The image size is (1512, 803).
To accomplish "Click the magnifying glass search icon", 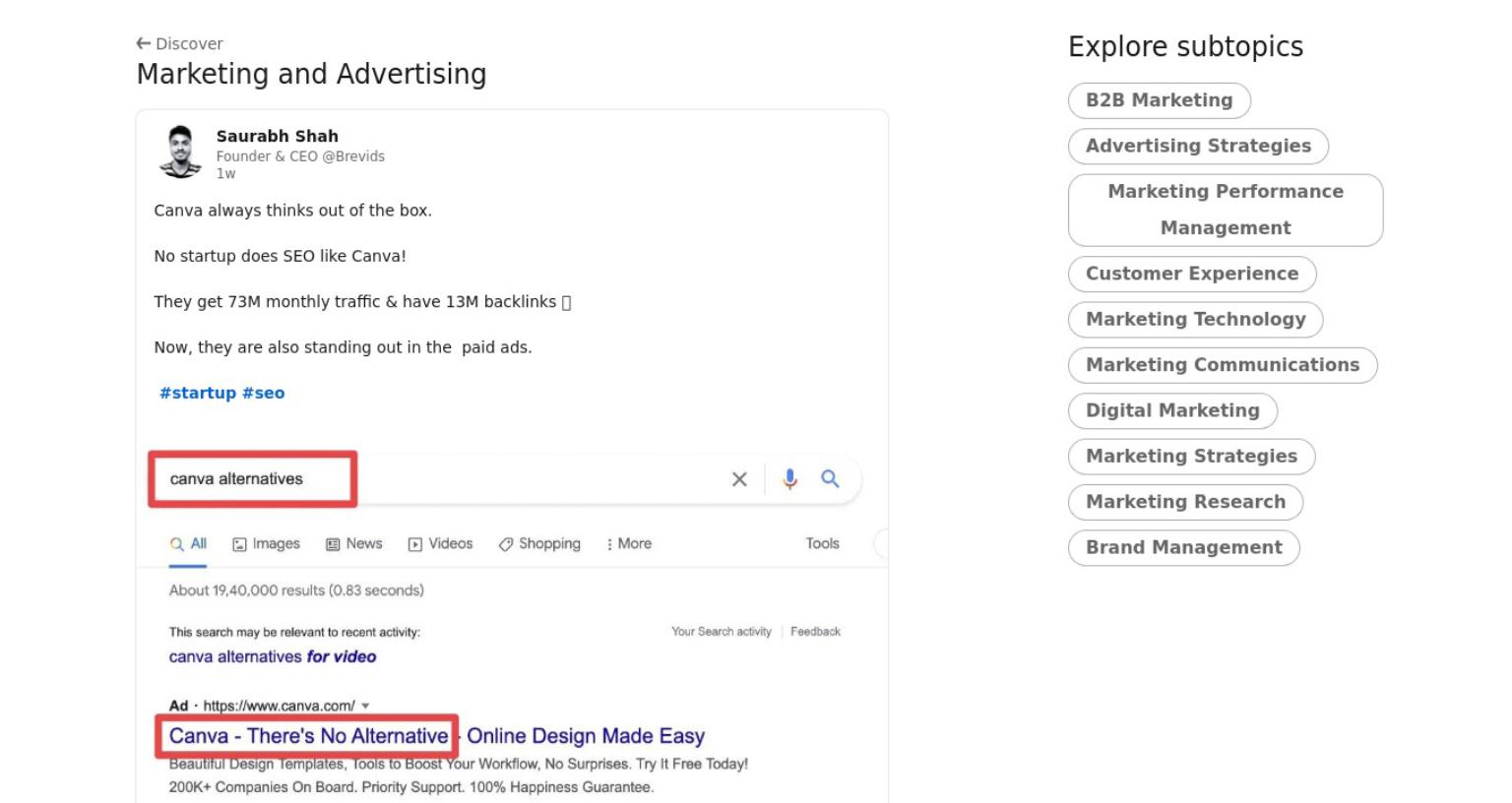I will point(830,478).
